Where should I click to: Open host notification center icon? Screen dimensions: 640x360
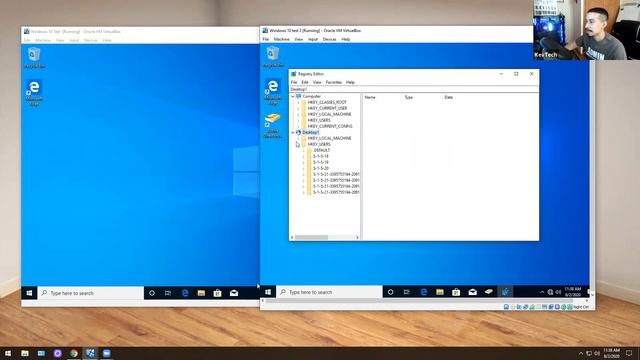tap(629, 353)
